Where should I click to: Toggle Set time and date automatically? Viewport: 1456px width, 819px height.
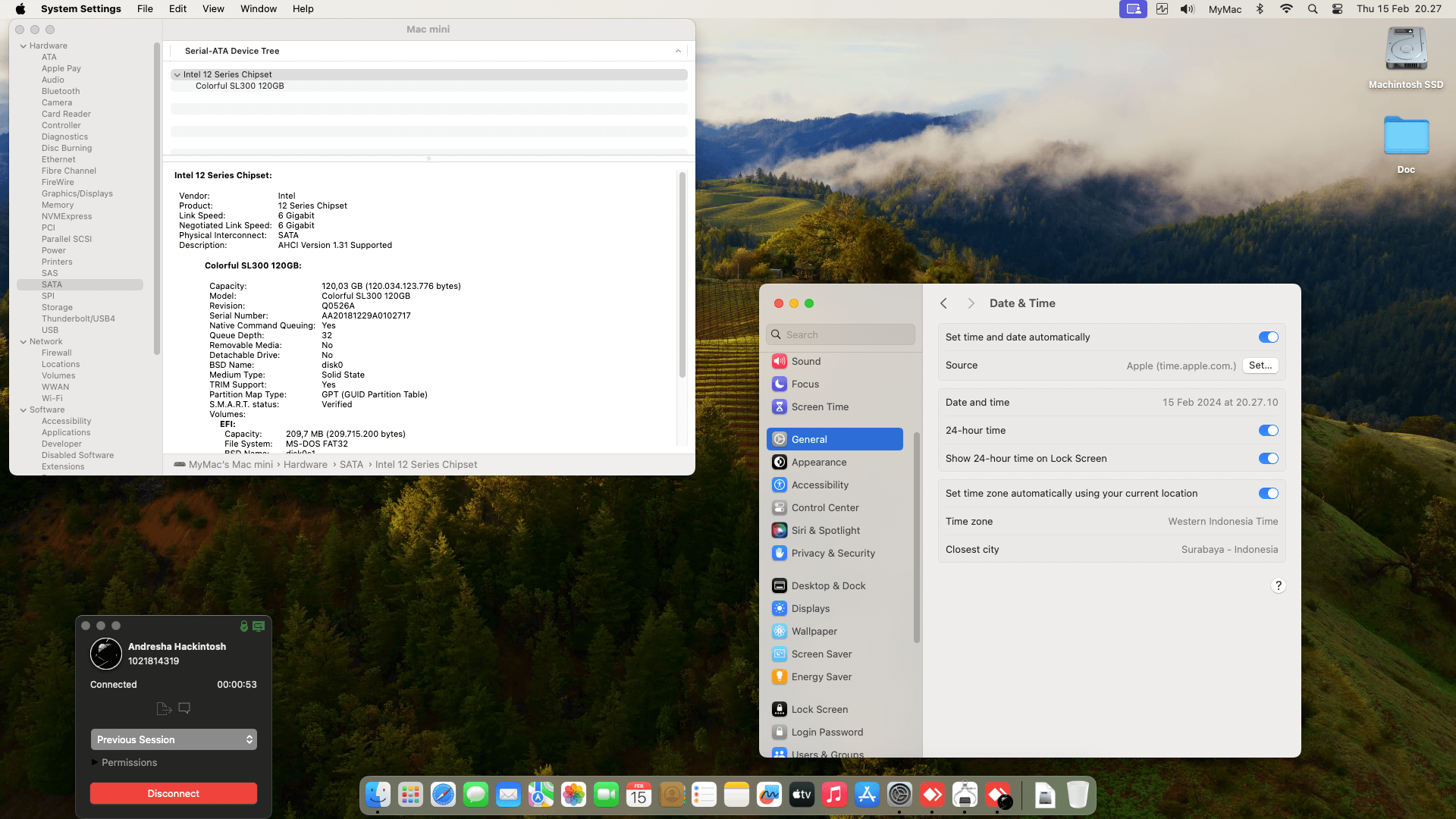click(1269, 337)
